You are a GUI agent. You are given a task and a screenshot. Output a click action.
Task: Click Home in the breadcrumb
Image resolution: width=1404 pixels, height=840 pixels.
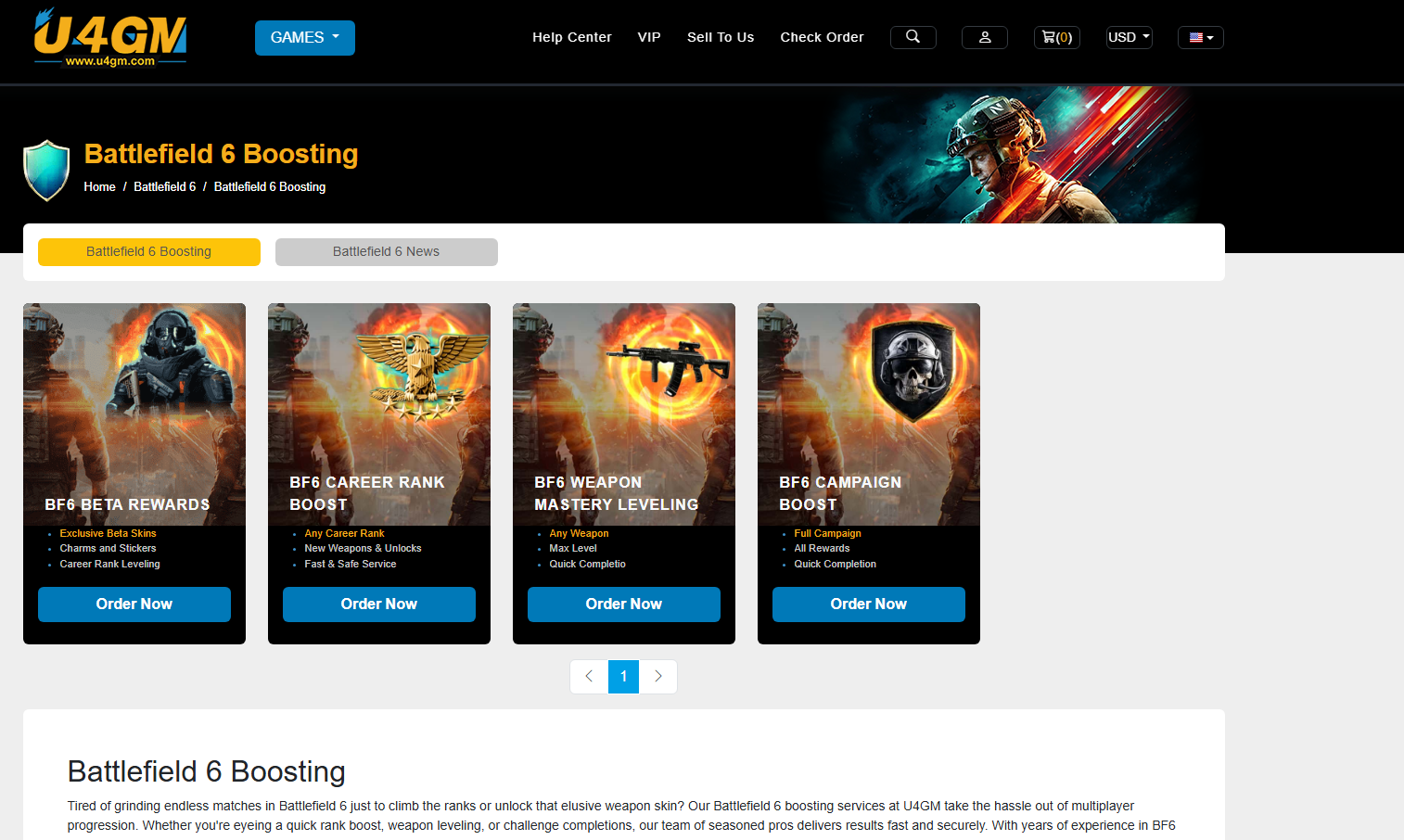coord(99,187)
